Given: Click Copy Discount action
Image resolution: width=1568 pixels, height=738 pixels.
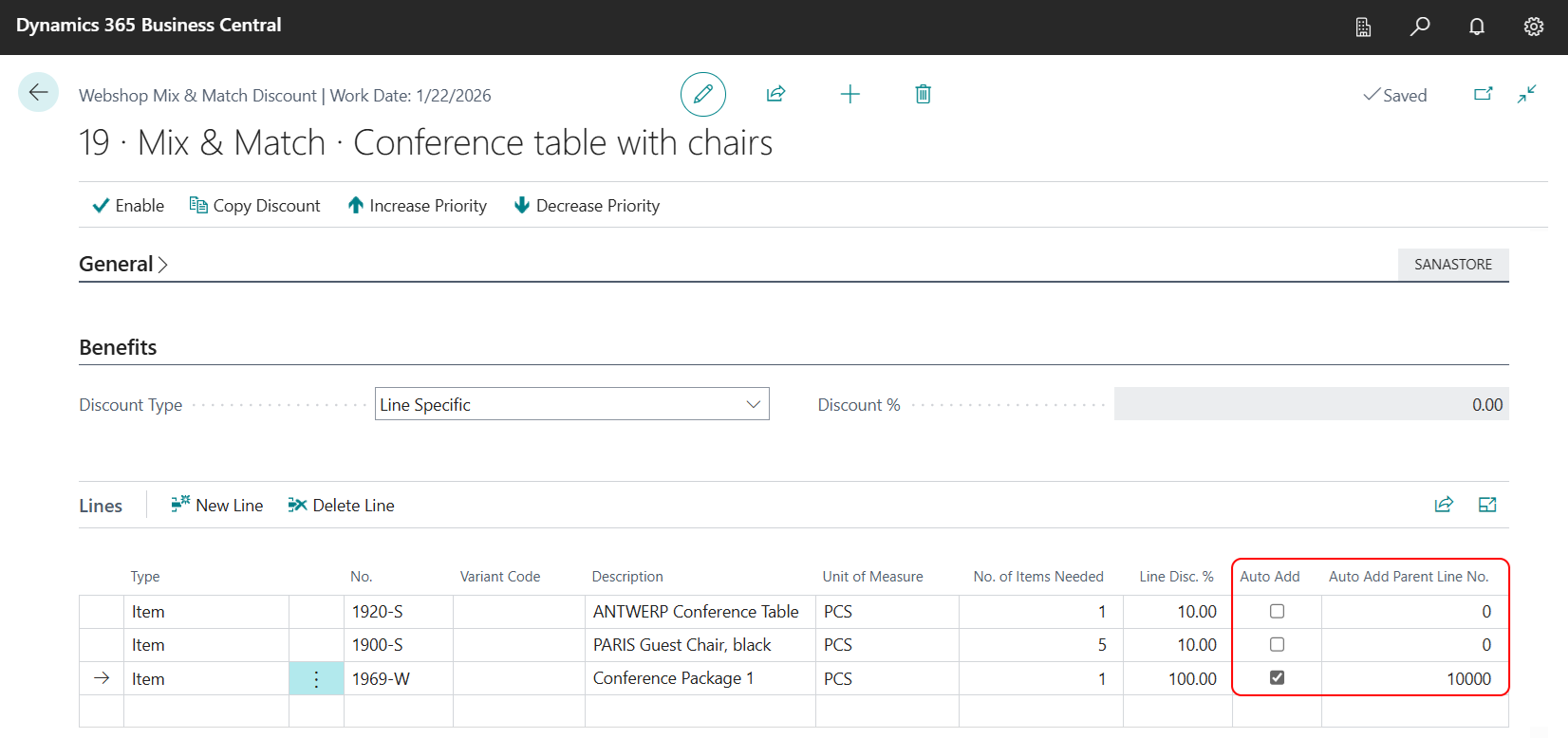Looking at the screenshot, I should (x=255, y=206).
